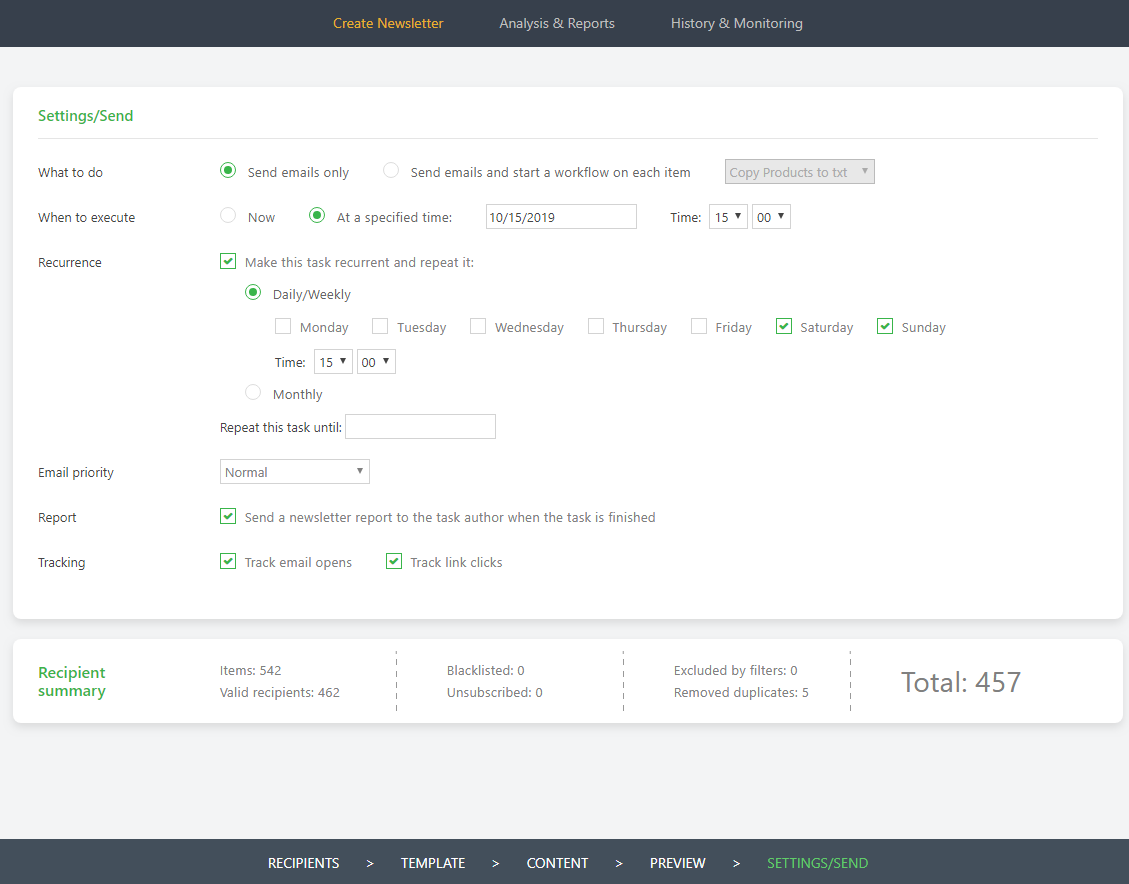This screenshot has width=1129, height=884.
Task: Go to RECIPIENTS step in footer
Action: 303,863
